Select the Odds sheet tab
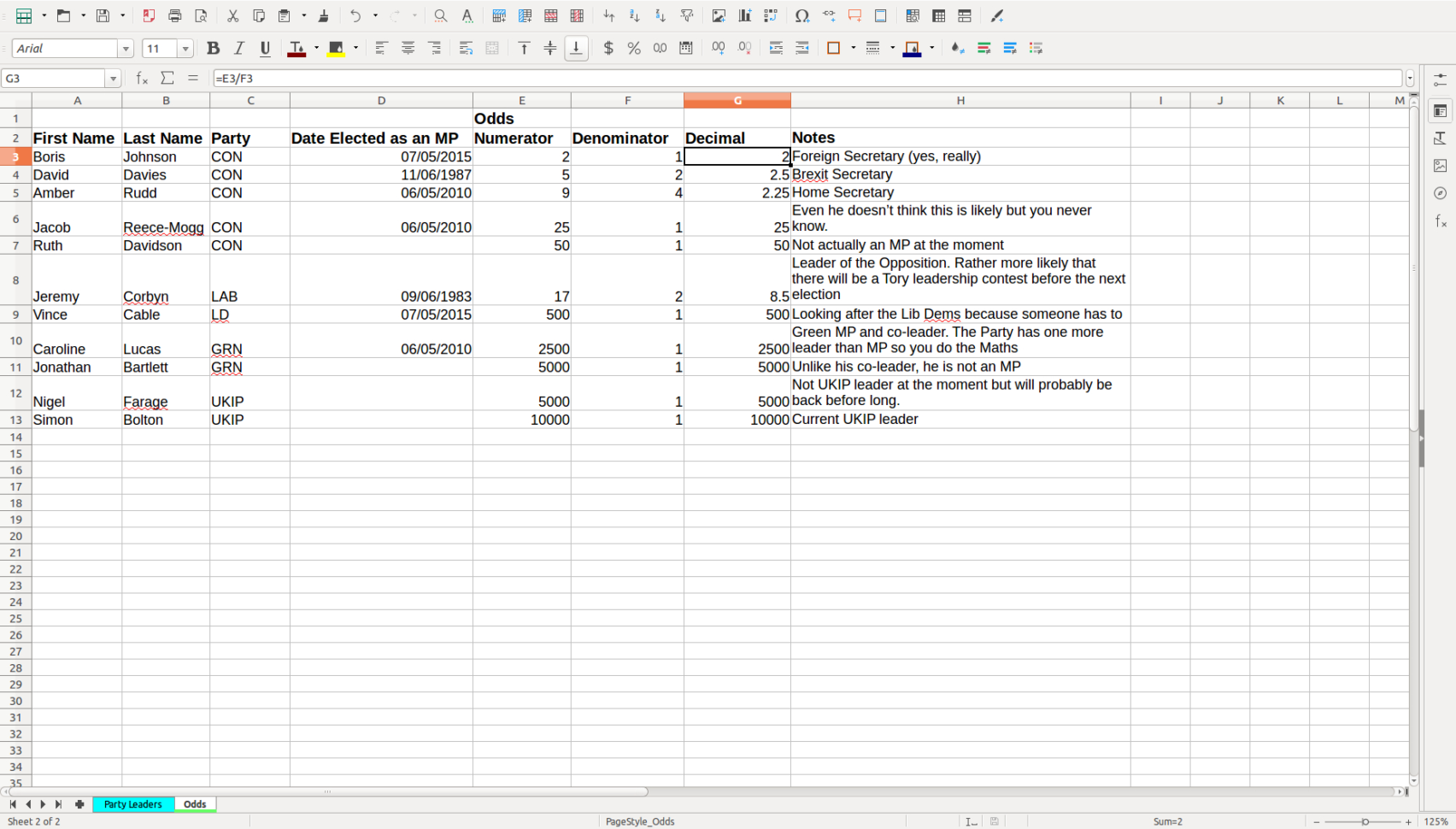Image resolution: width=1456 pixels, height=829 pixels. [195, 804]
